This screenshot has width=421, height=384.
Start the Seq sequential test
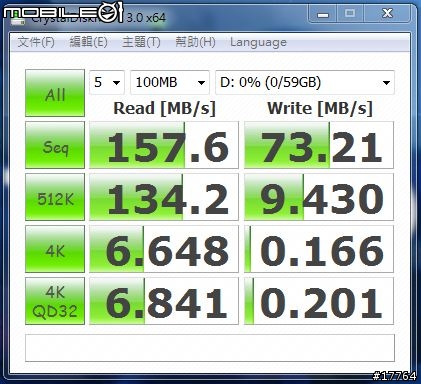[55, 145]
